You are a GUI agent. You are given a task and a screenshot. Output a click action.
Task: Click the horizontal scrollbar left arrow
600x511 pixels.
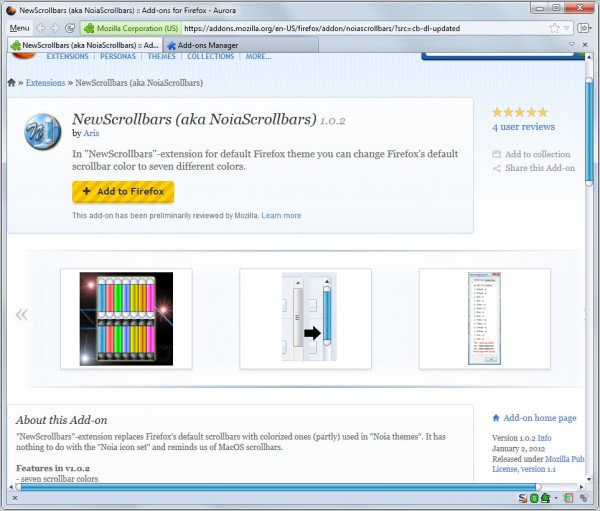point(11,487)
